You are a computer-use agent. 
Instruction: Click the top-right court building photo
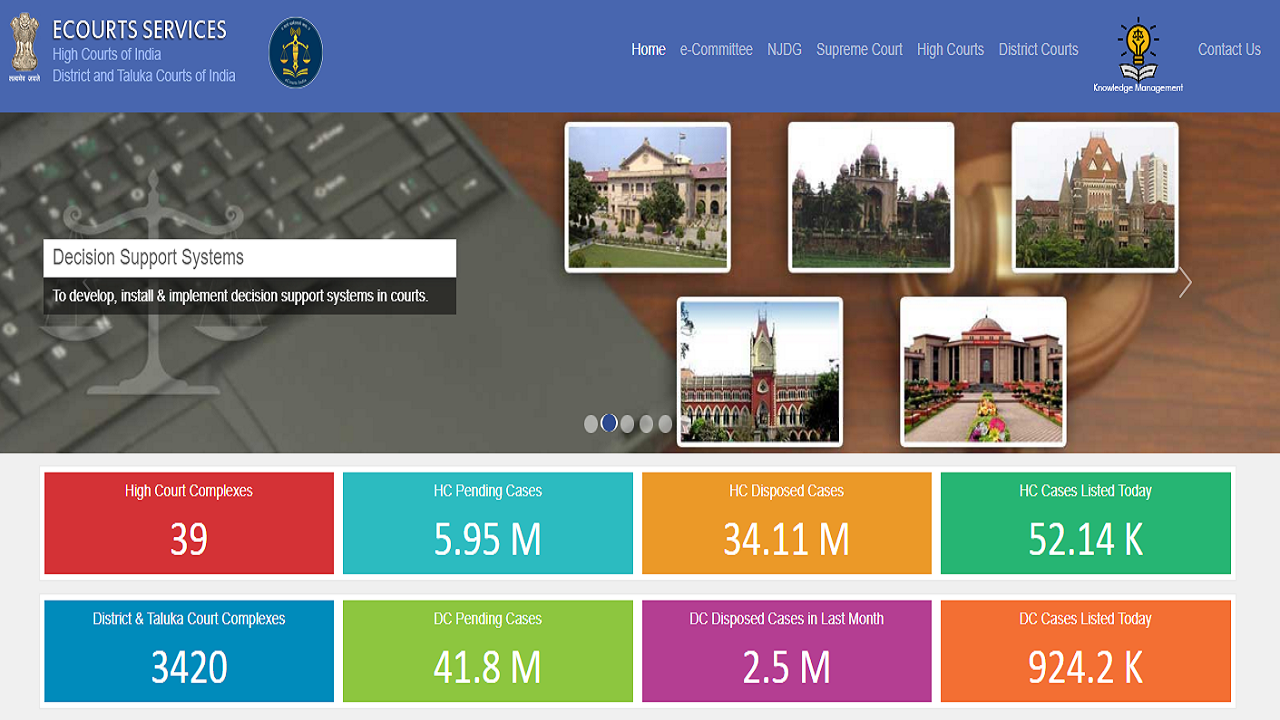[1095, 197]
